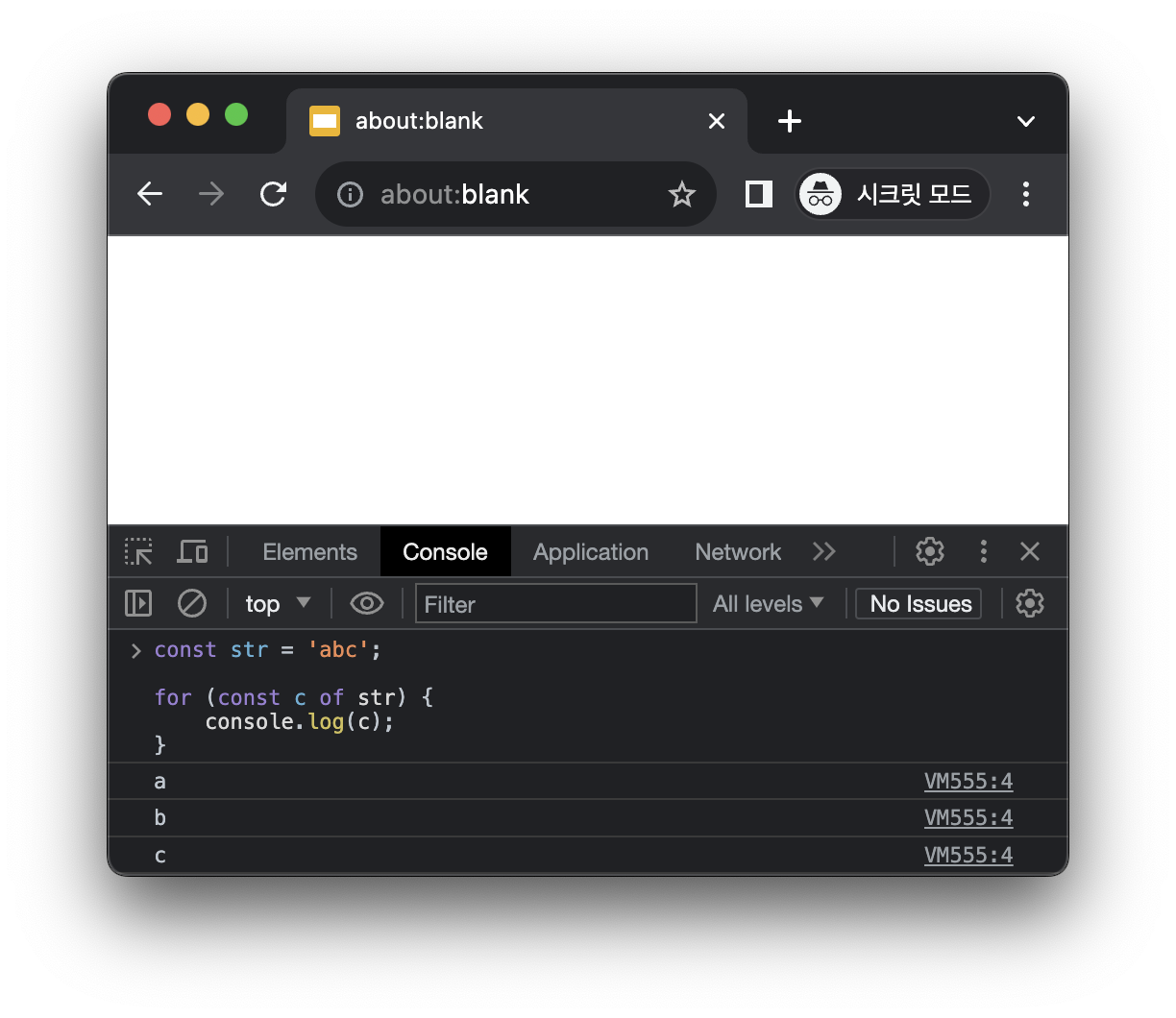Minimize the window with the yellow button

coord(198,115)
